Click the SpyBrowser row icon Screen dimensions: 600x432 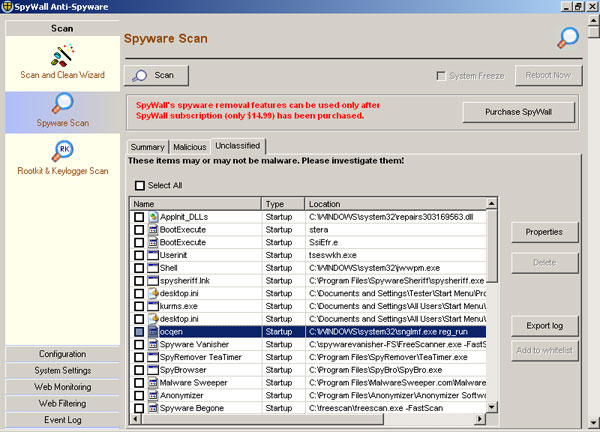point(153,370)
